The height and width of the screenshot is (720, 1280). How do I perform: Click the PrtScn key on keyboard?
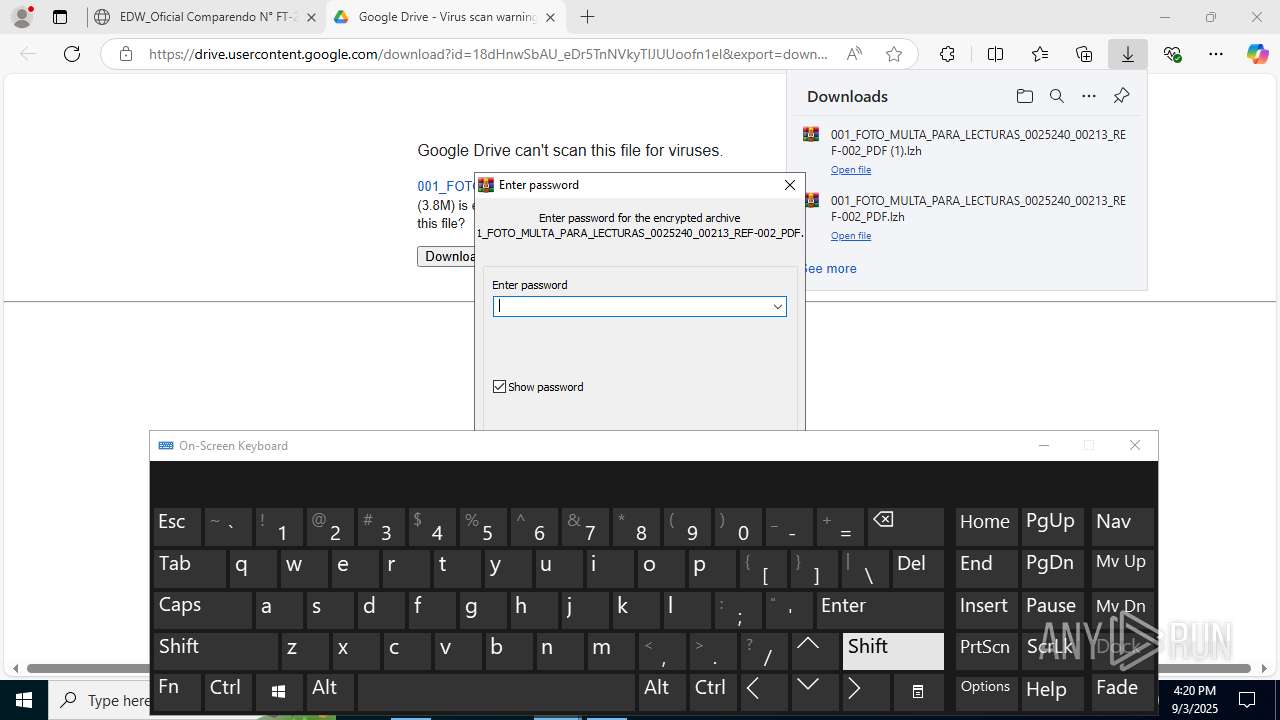985,650
